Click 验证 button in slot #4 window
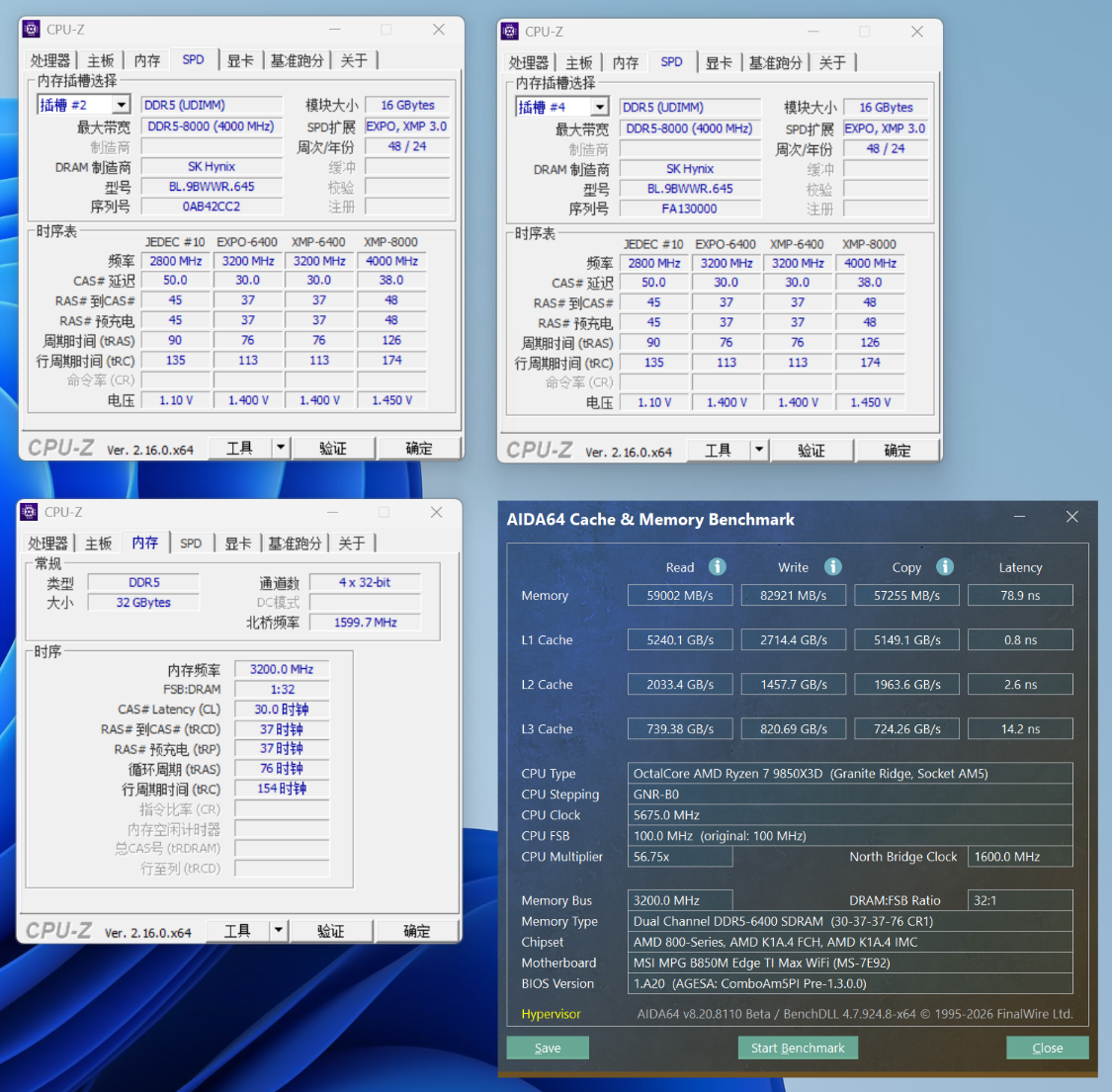This screenshot has width=1112, height=1092. tap(812, 451)
